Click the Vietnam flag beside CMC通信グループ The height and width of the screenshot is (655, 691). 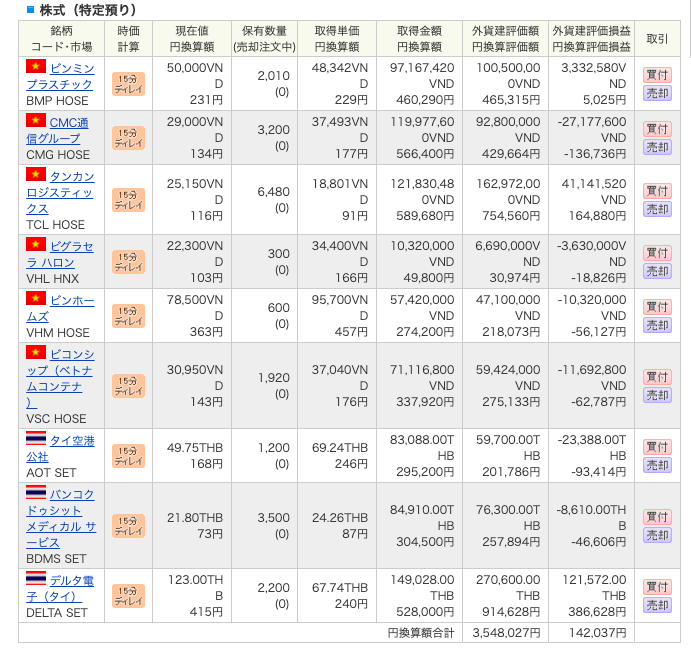click(36, 120)
